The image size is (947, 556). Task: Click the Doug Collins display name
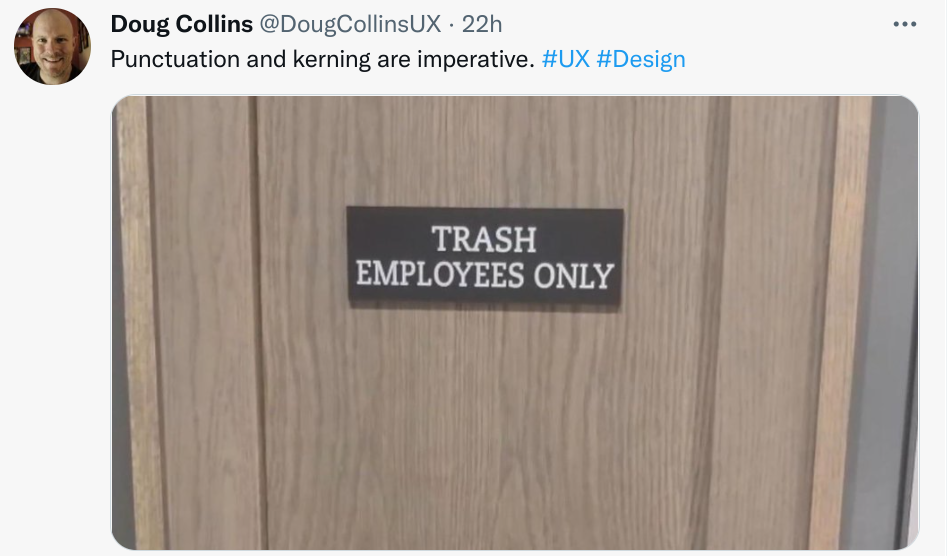click(182, 24)
